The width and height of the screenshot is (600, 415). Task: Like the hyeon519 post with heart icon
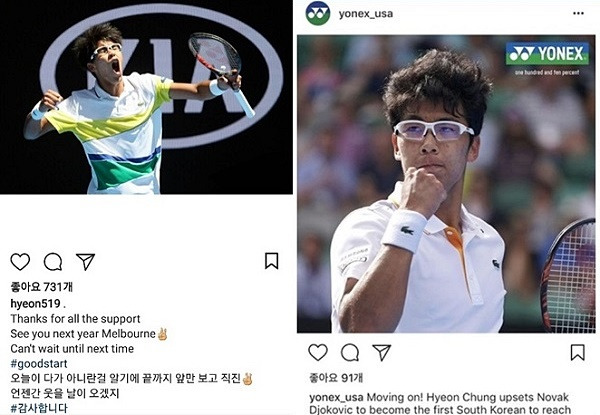(x=20, y=262)
